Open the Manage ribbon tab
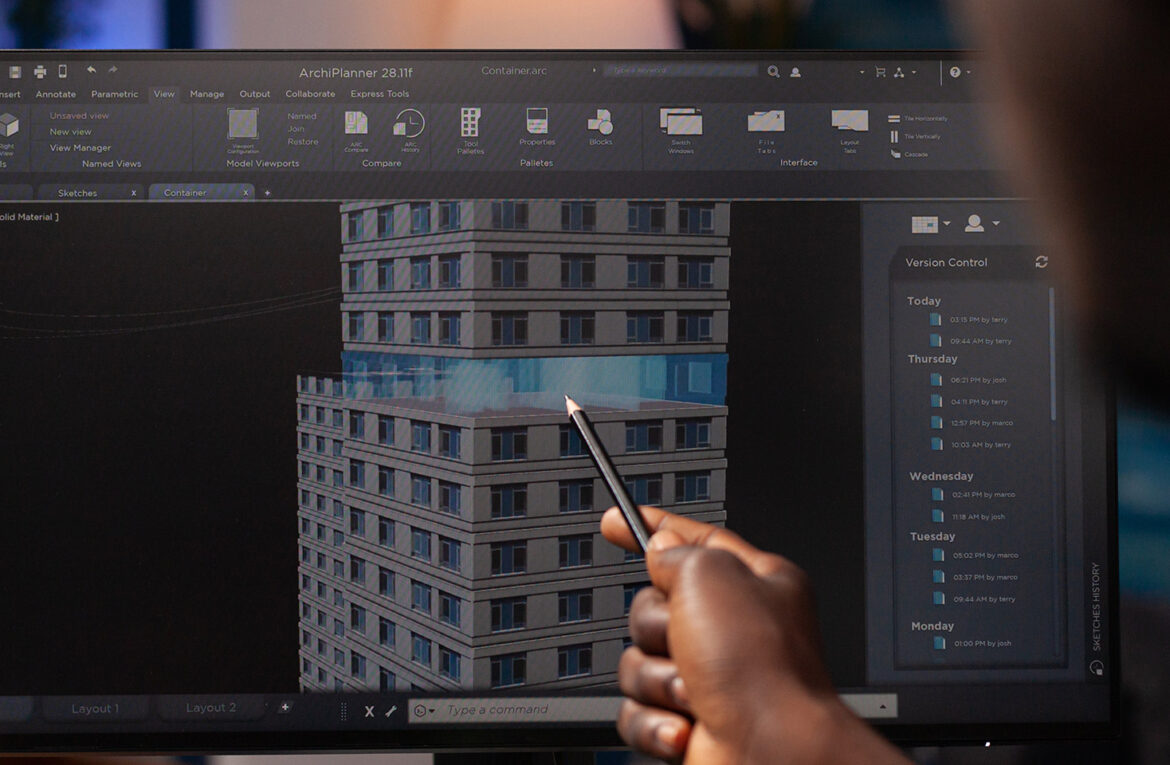1170x765 pixels. pyautogui.click(x=207, y=94)
